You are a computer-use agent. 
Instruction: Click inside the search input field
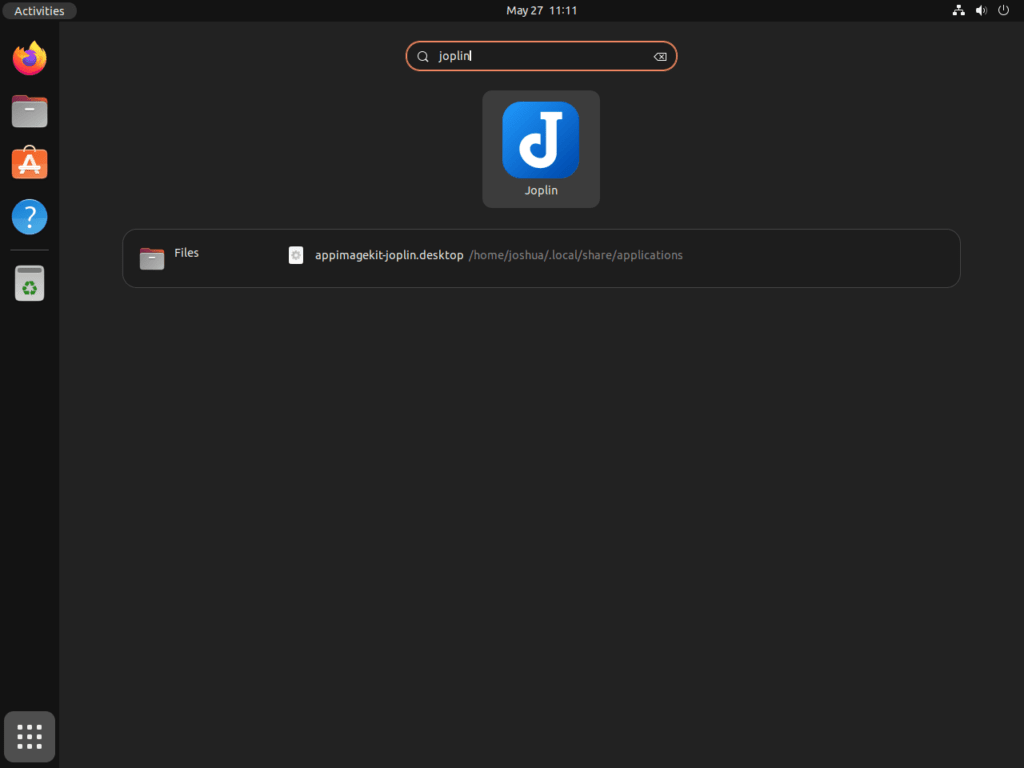coord(541,56)
